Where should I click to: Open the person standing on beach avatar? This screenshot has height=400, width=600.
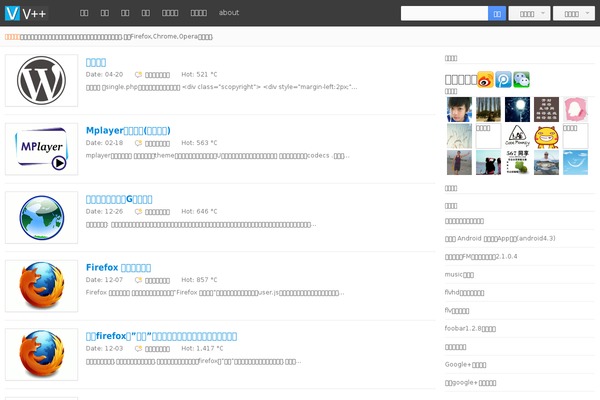coord(459,162)
